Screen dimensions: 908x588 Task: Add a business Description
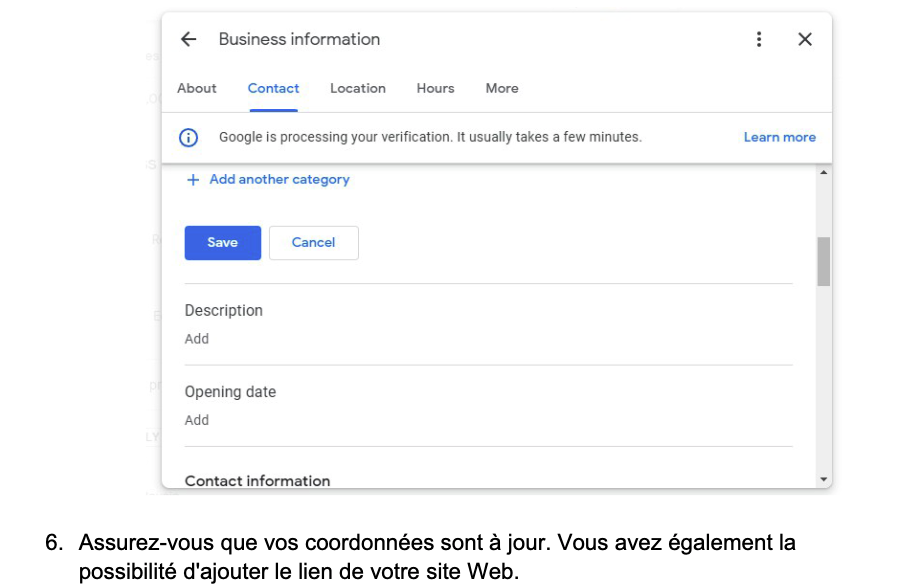click(197, 339)
